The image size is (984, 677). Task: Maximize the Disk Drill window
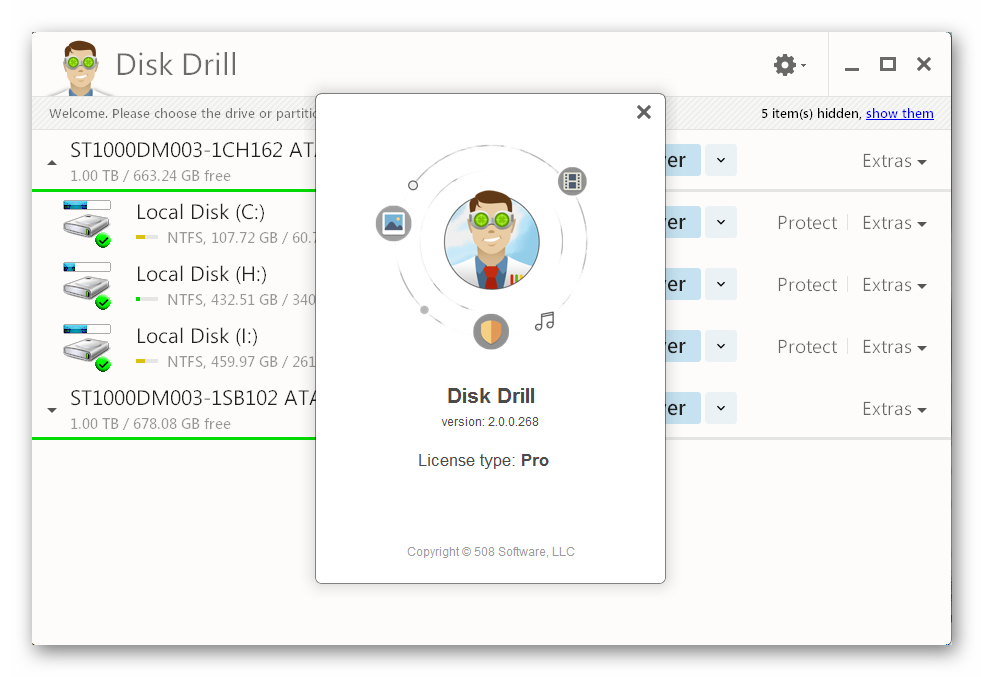tap(887, 64)
